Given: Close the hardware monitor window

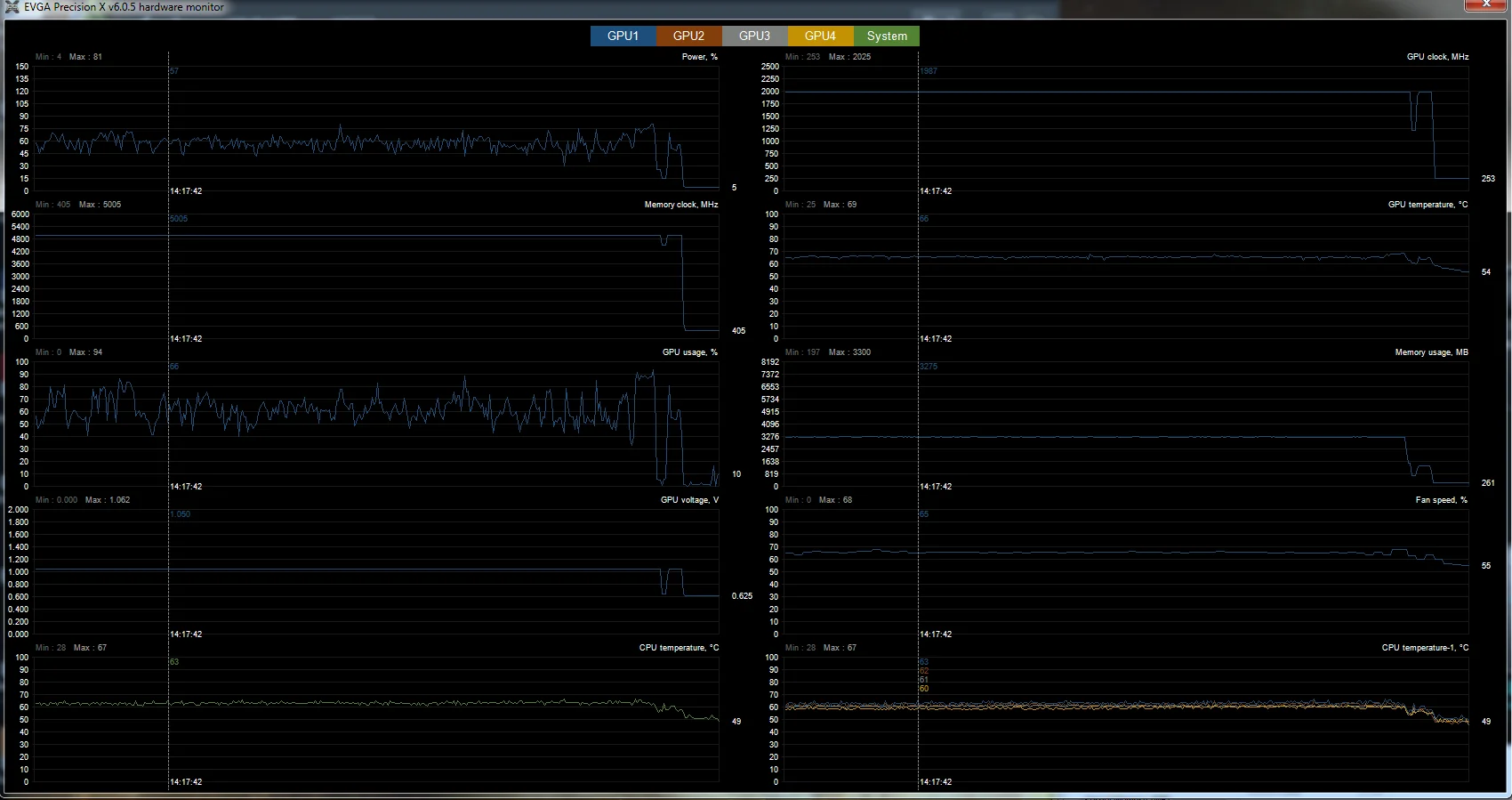Looking at the screenshot, I should point(1485,4).
